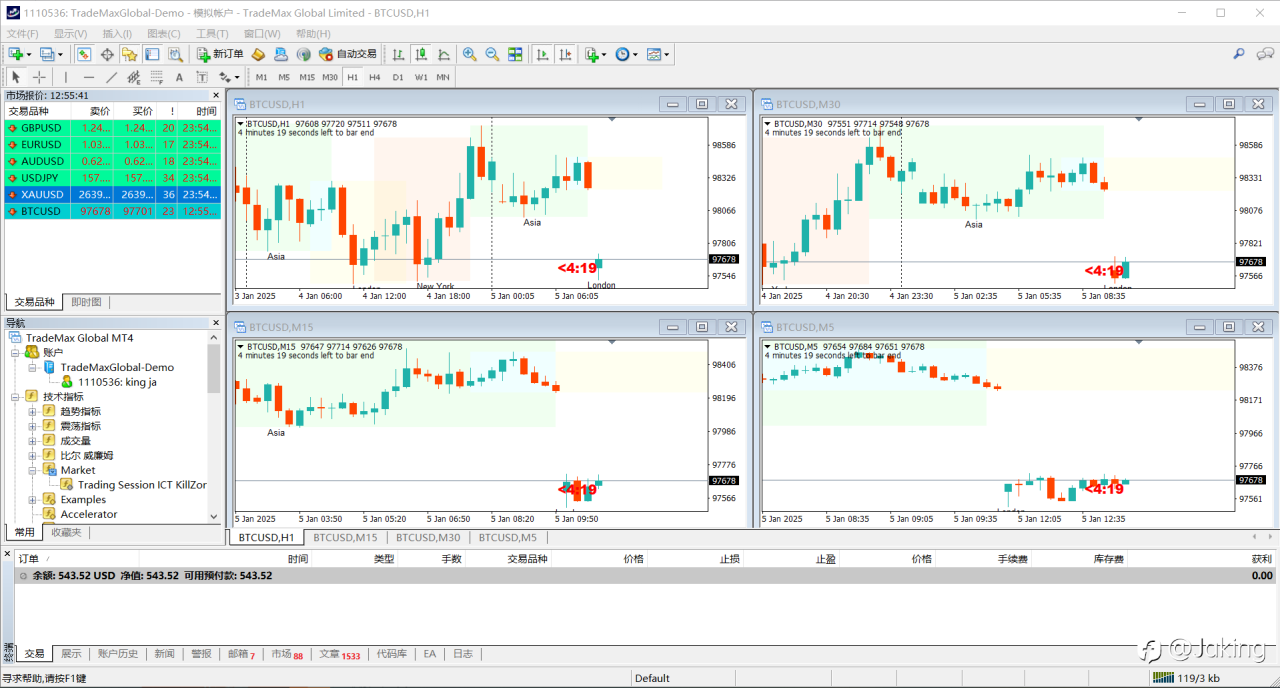Toggle the Navigator panel star icon
1280x688 pixels.
129,54
